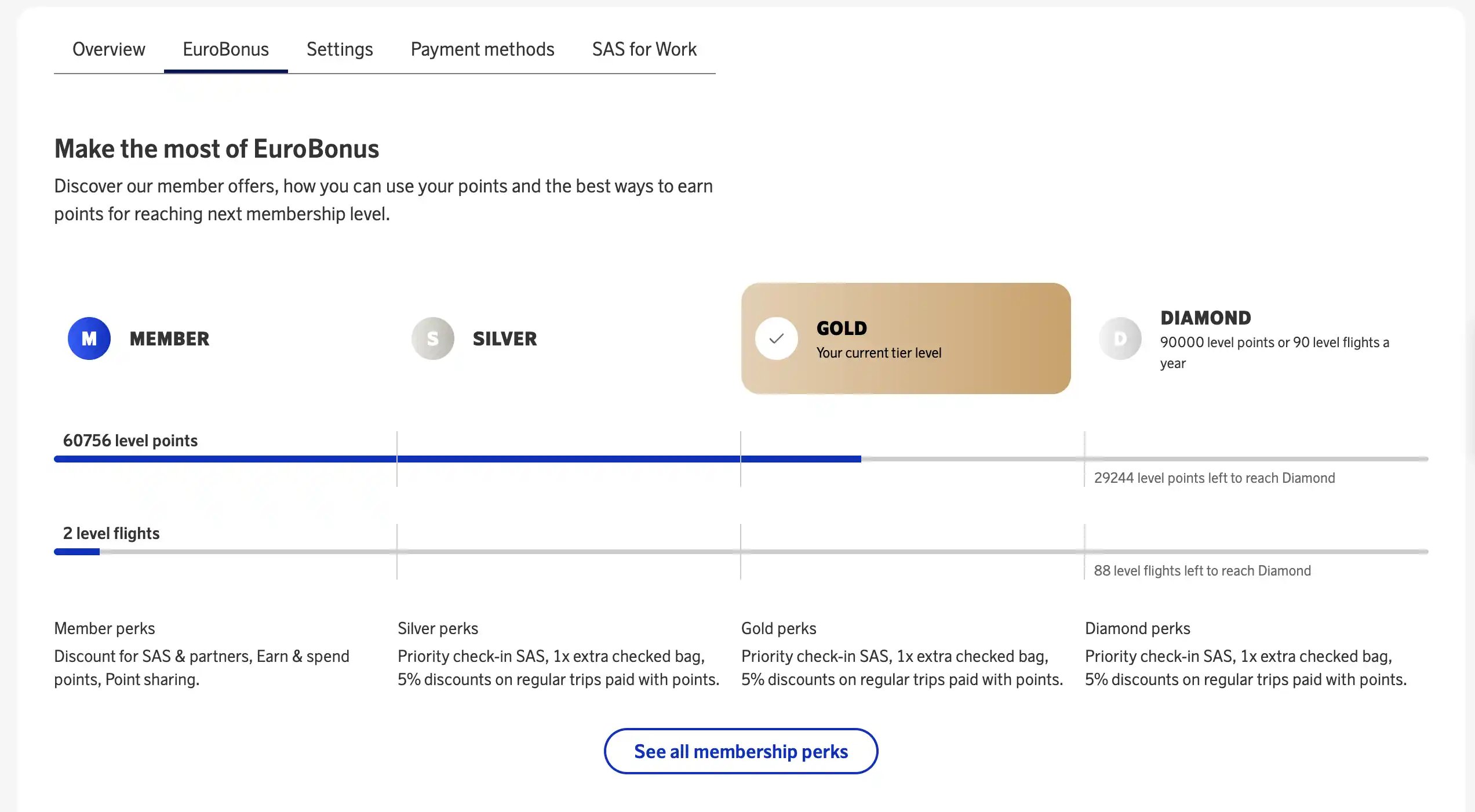Click the Diamond tier D icon
The width and height of the screenshot is (1475, 812).
pyautogui.click(x=1120, y=338)
